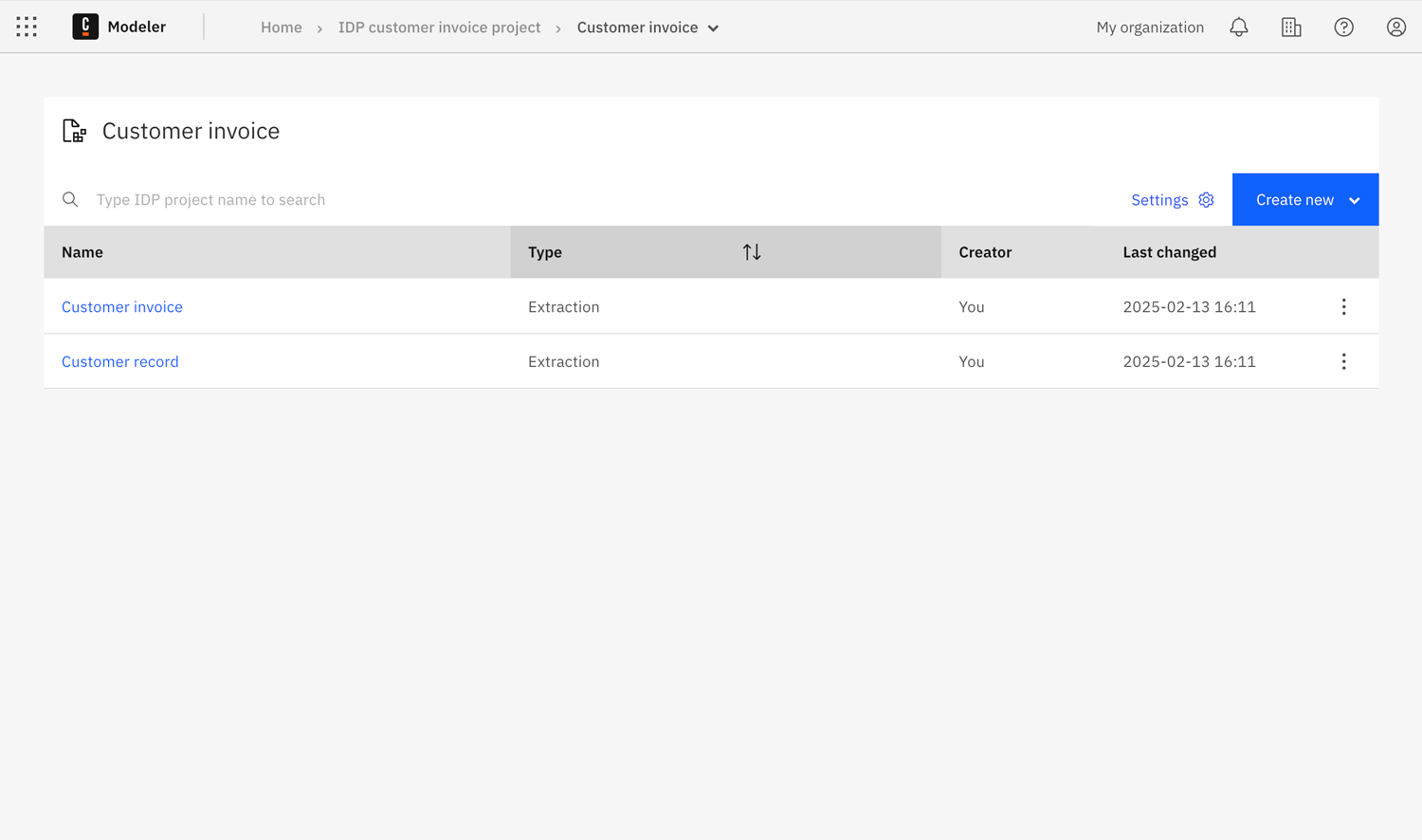Open the My organization menu
The image size is (1422, 840).
click(x=1150, y=27)
